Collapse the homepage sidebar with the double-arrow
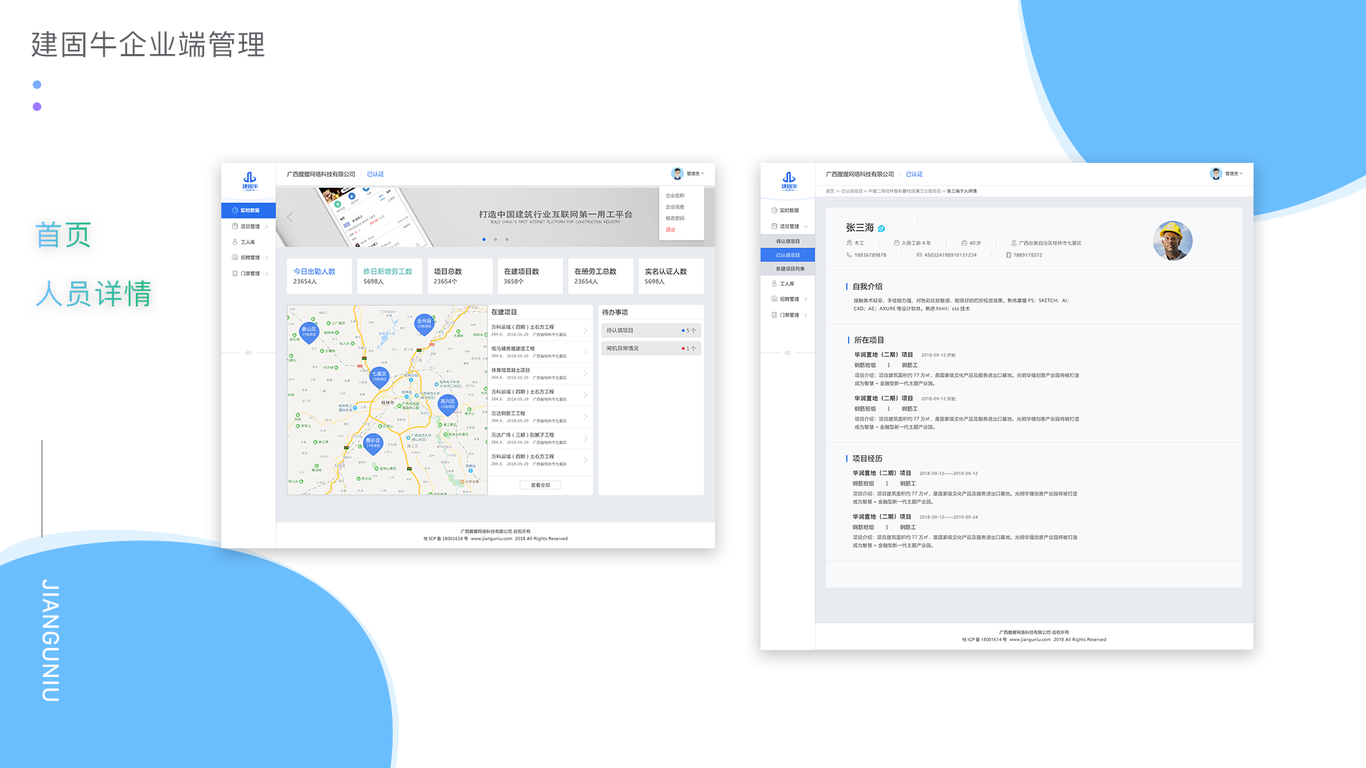This screenshot has height=768, width=1366. tap(248, 353)
